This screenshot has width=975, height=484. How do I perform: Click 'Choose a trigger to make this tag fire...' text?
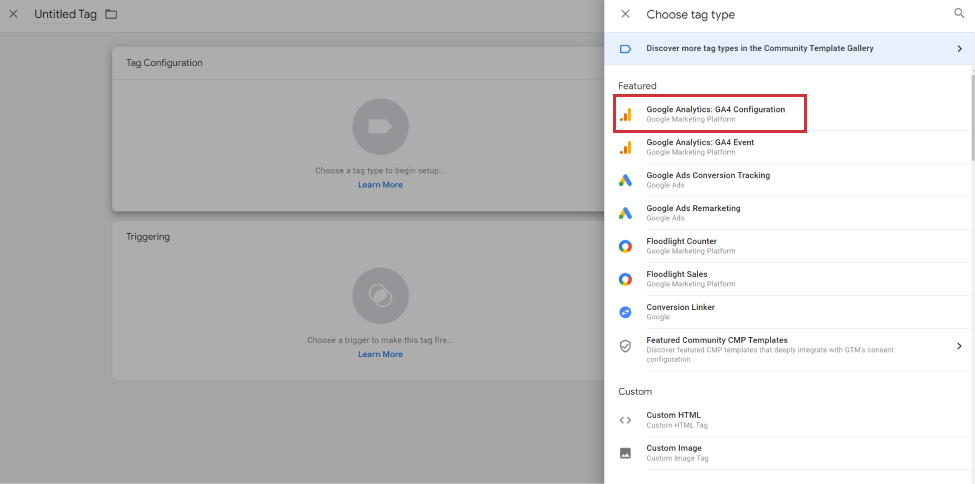pos(381,340)
